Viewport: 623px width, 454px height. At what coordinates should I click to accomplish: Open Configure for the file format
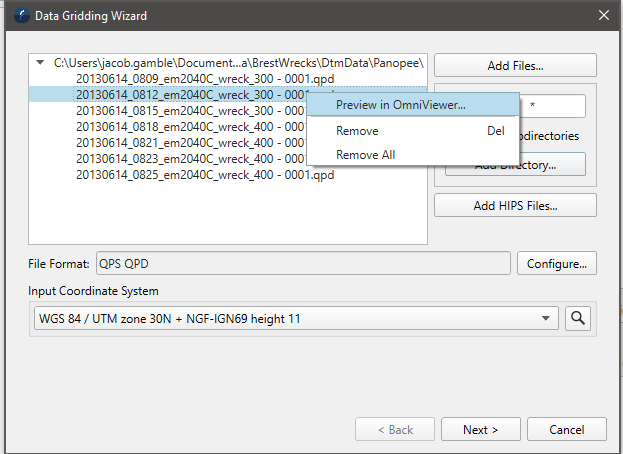(557, 264)
